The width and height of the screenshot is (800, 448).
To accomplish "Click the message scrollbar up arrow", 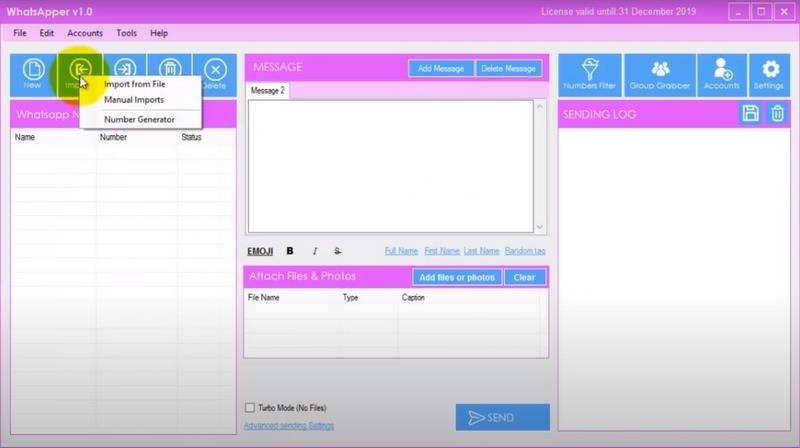I will [540, 106].
